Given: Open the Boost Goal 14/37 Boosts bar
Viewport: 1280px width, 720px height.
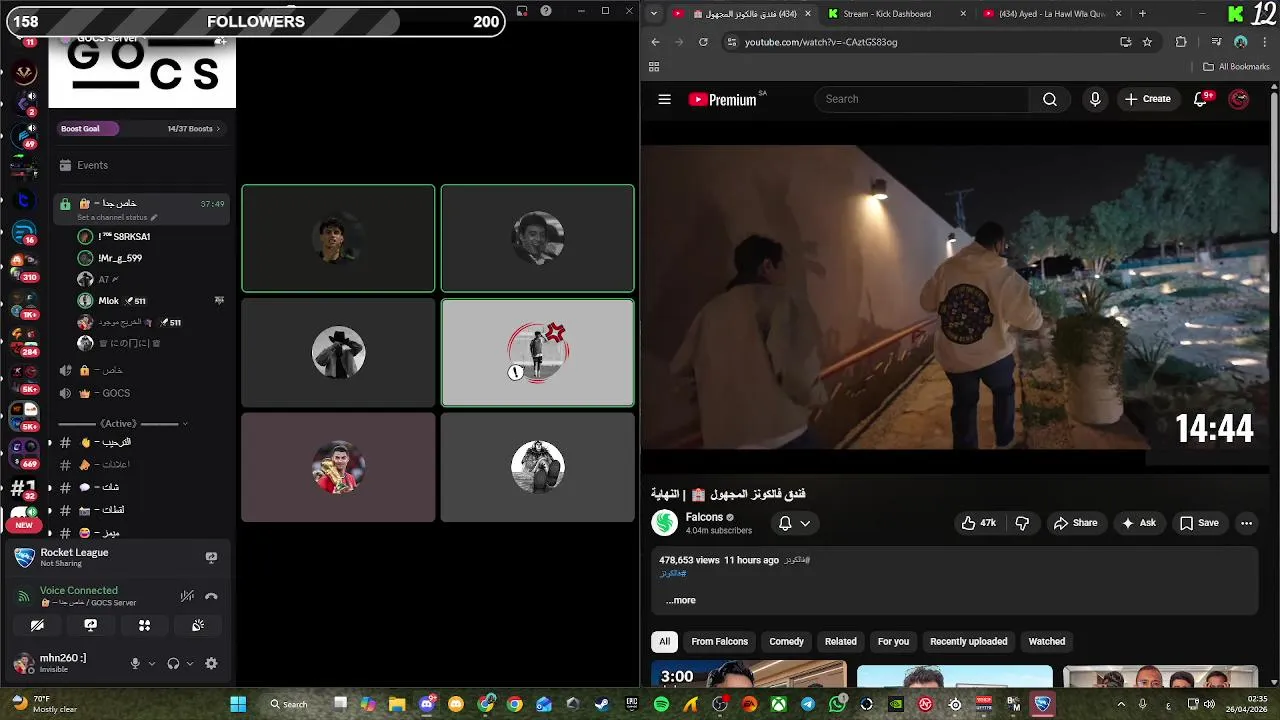Looking at the screenshot, I should [x=141, y=128].
